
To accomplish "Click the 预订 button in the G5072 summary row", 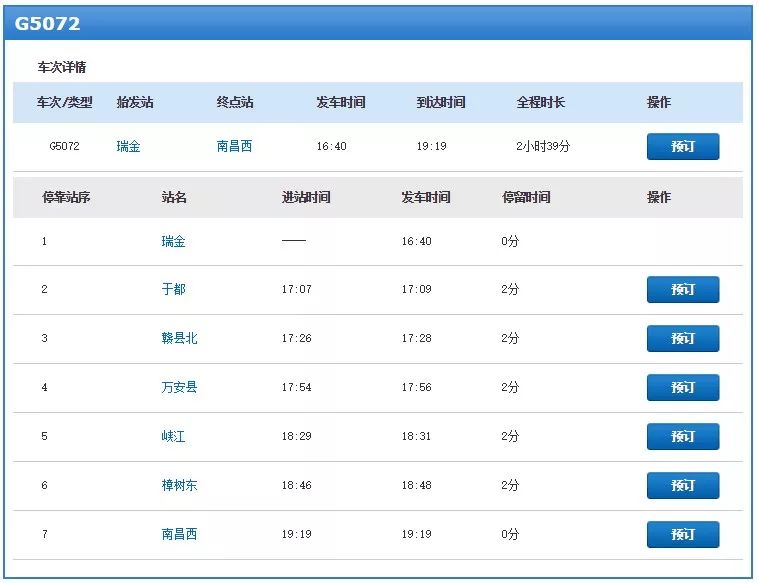I will point(683,146).
